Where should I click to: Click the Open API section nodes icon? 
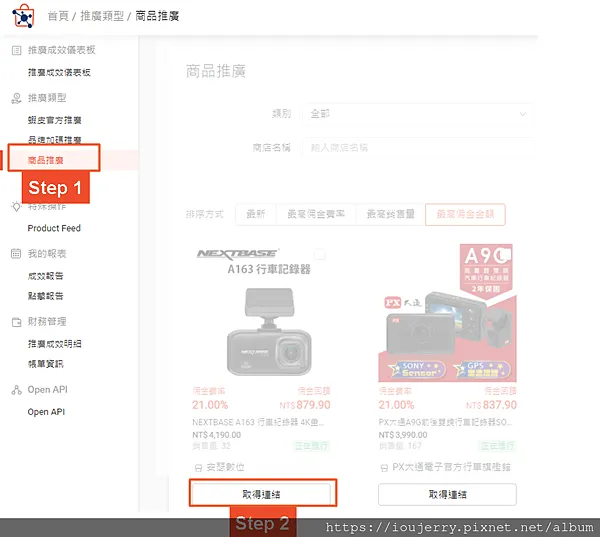(16, 390)
